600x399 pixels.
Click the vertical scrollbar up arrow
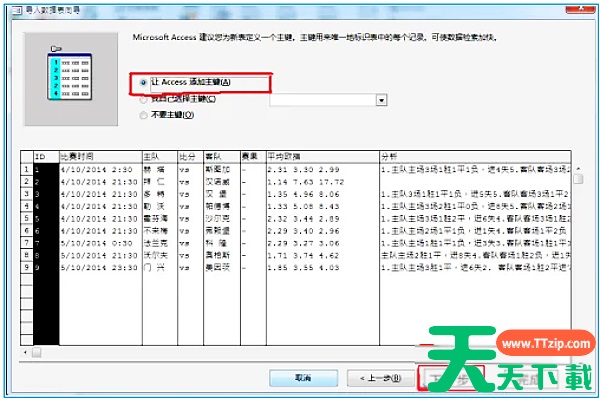click(578, 169)
